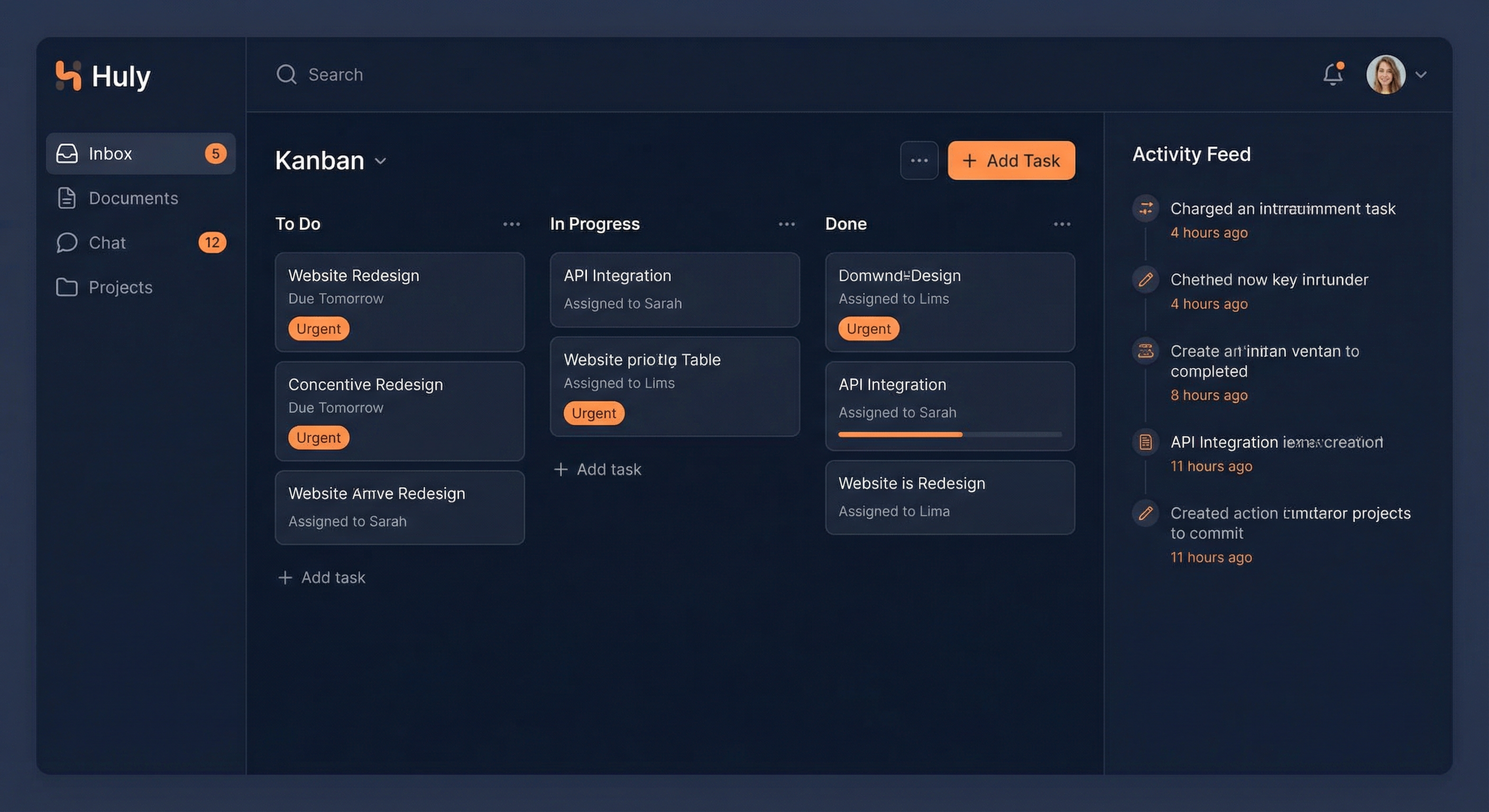Screen dimensions: 1489x812
Task: Click the icon beside 'Charged an intrrauimment task'
Action: (1146, 208)
